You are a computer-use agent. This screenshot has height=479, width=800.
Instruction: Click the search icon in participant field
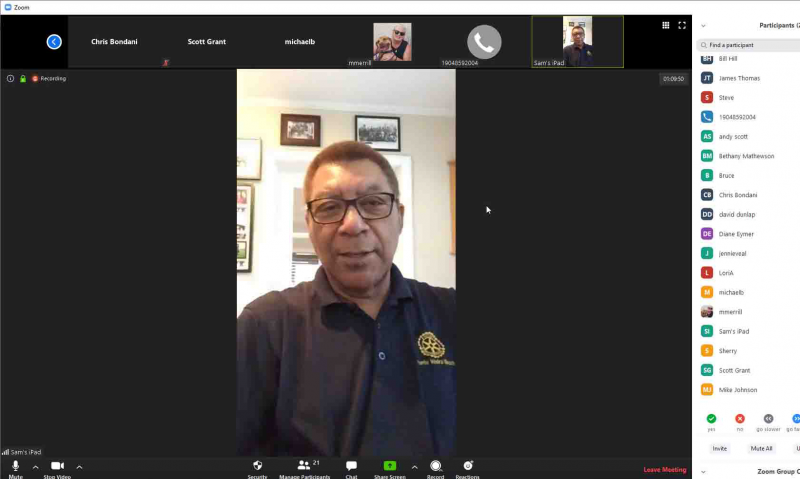pos(704,45)
